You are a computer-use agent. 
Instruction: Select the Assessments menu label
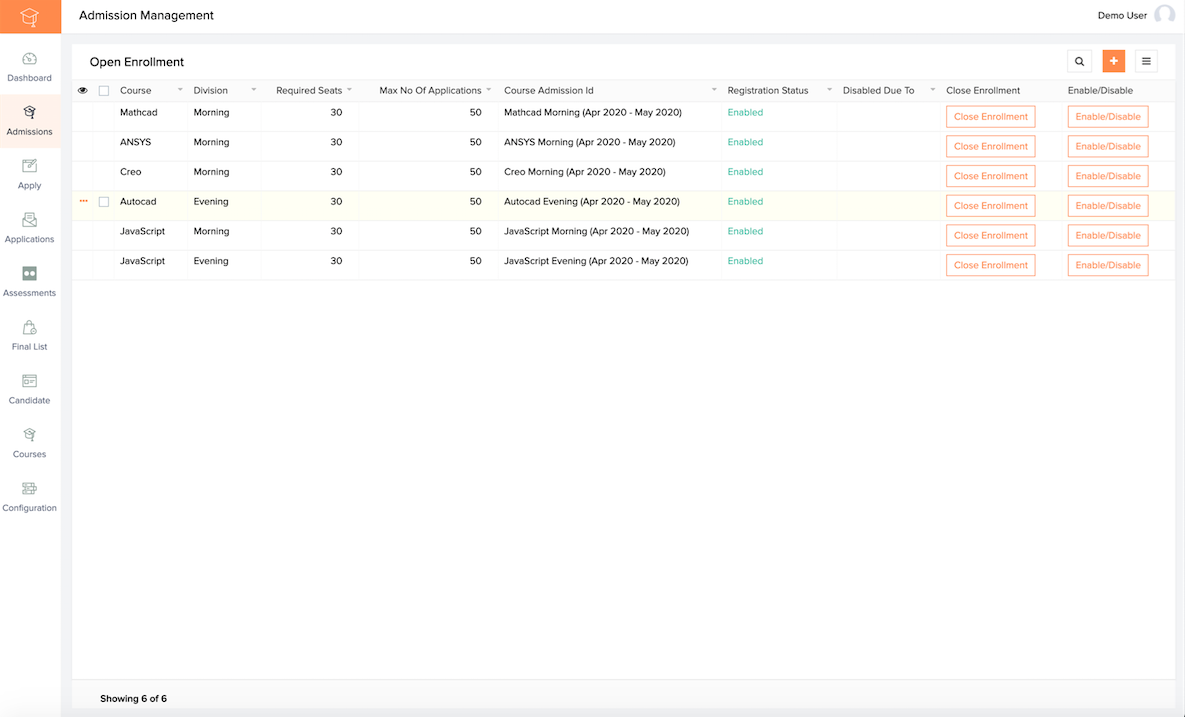click(29, 292)
